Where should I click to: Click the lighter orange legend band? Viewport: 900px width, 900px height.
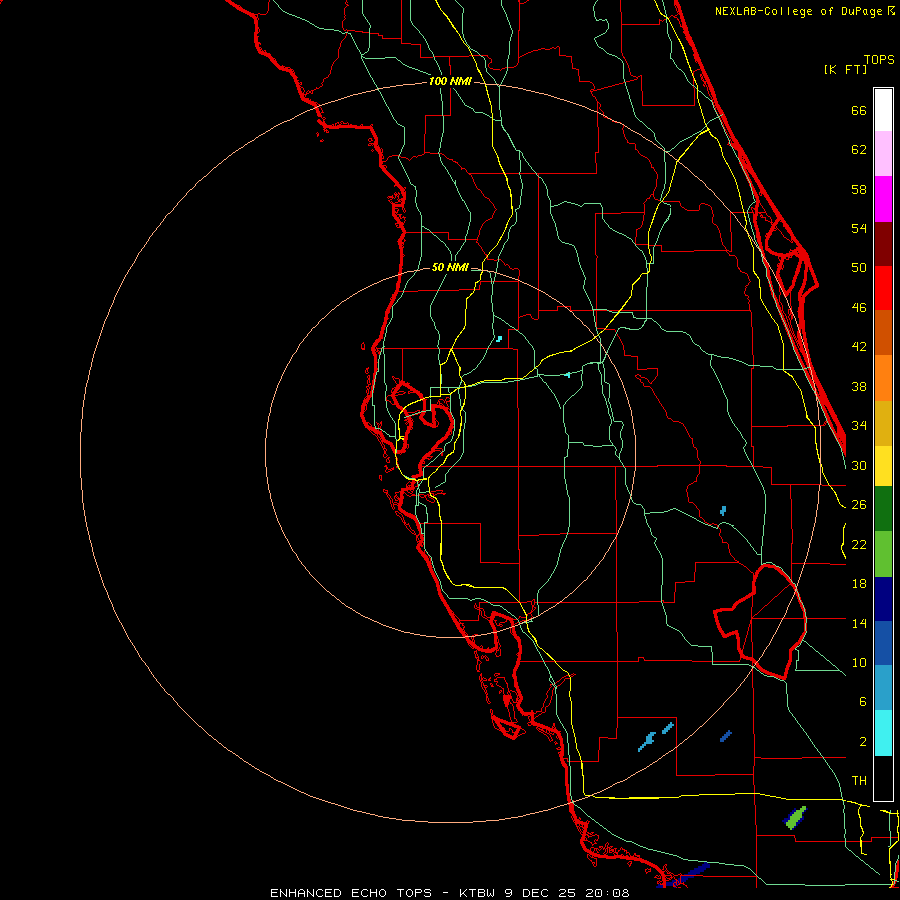click(x=883, y=378)
